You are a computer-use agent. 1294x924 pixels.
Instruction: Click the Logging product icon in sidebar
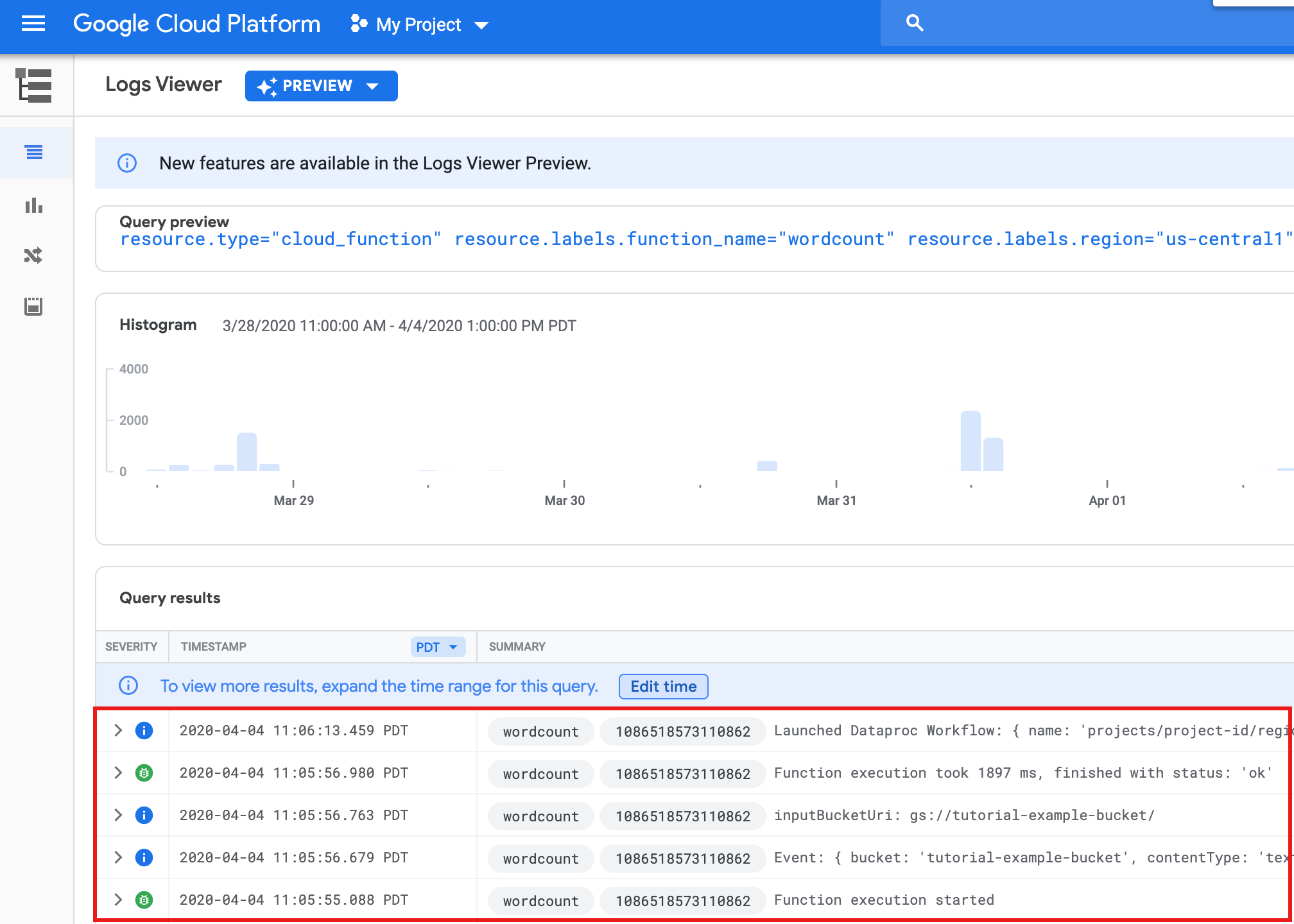click(x=33, y=85)
